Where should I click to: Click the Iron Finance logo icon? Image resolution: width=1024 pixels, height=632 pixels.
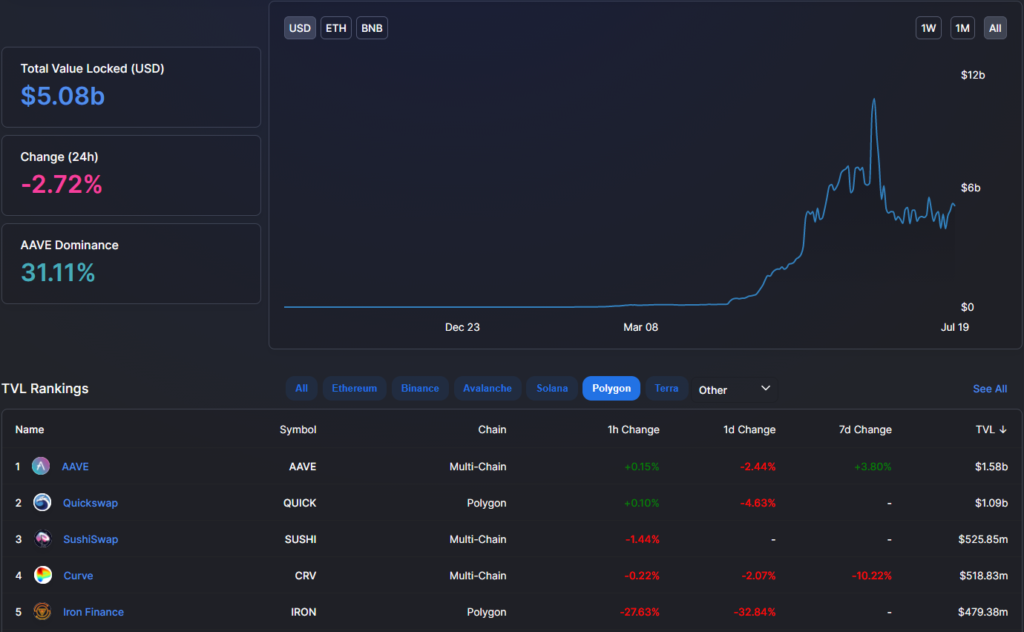[41, 611]
